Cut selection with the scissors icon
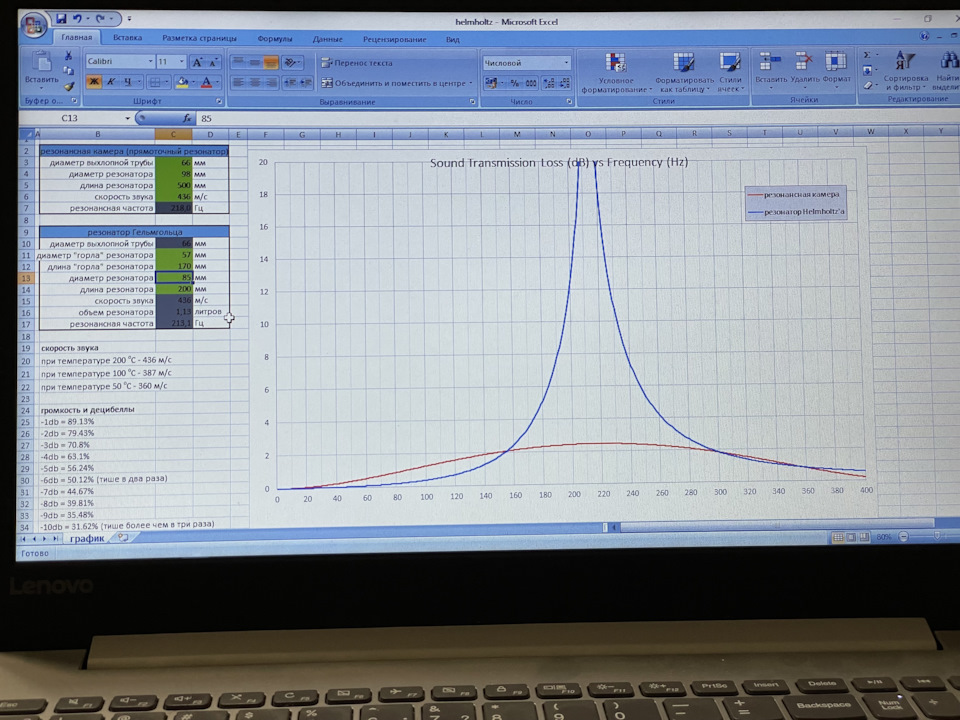Viewport: 960px width, 720px height. coord(69,56)
